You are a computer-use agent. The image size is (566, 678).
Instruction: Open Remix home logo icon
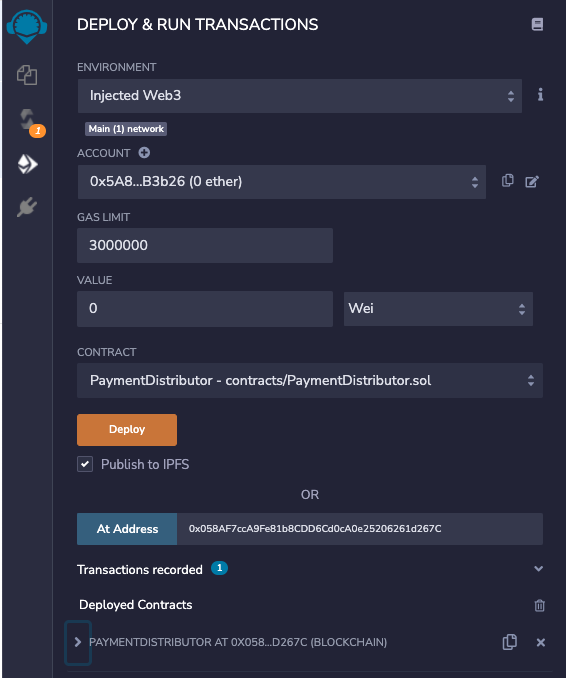click(27, 27)
